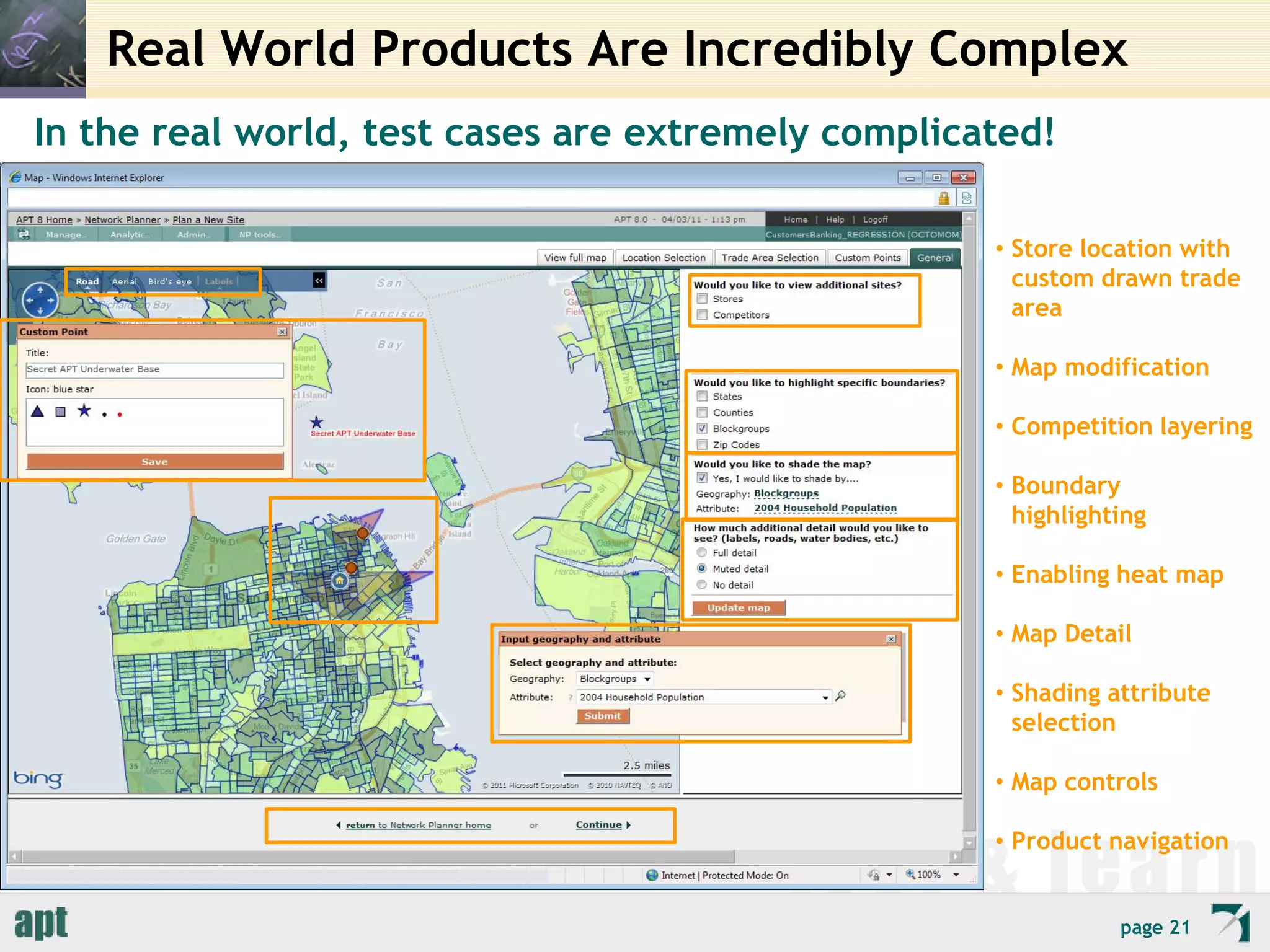Screen dimensions: 1270x952
Task: Switch the map to Aerial view
Action: tap(124, 281)
